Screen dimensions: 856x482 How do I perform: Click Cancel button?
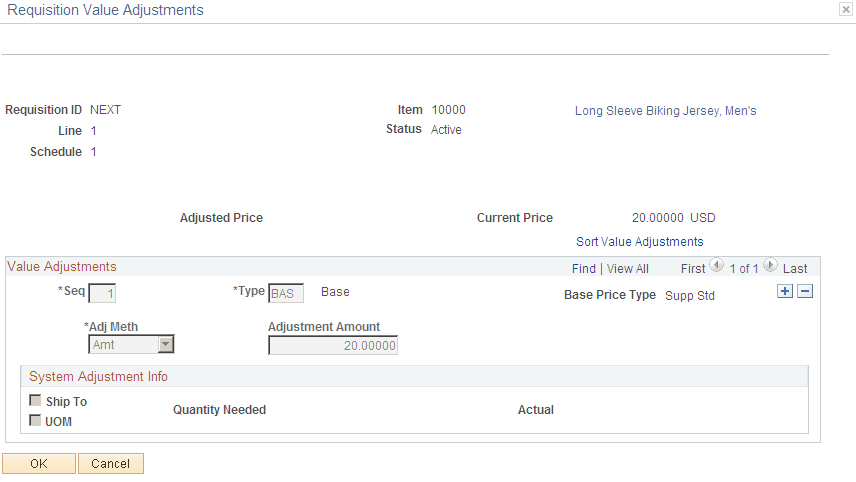[x=111, y=463]
